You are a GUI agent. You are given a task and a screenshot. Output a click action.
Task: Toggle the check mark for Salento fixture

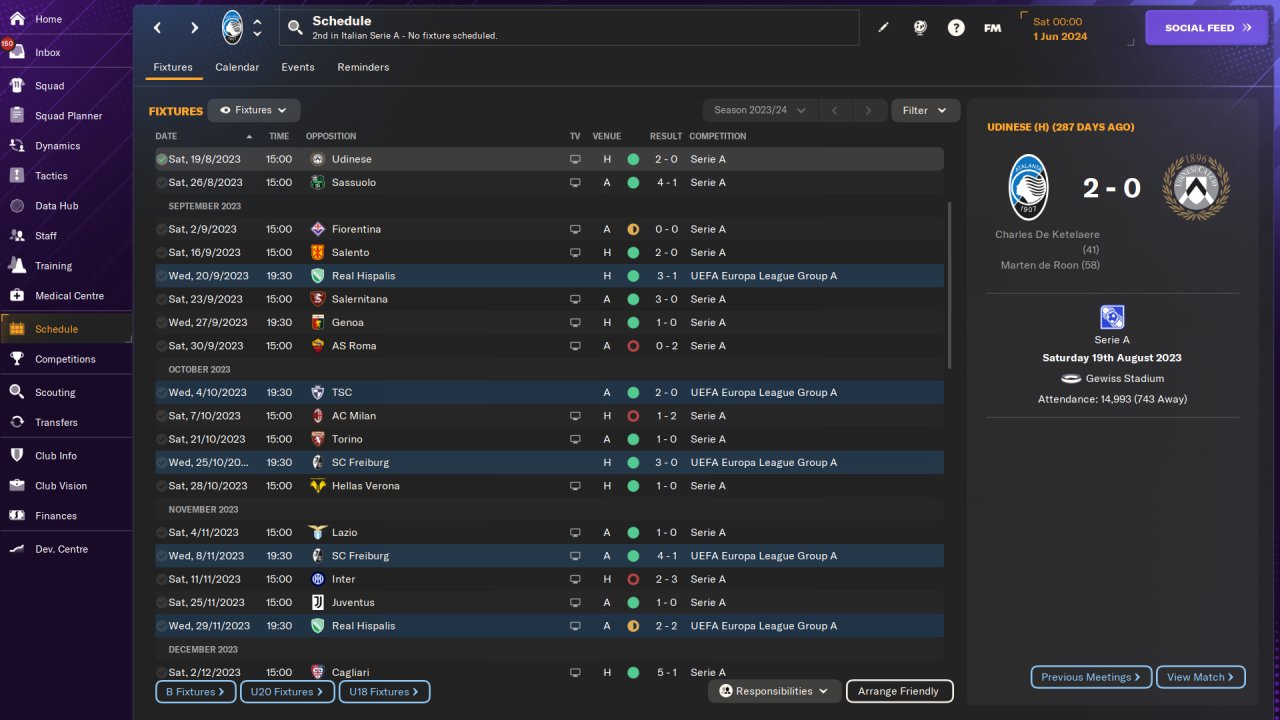pos(161,253)
